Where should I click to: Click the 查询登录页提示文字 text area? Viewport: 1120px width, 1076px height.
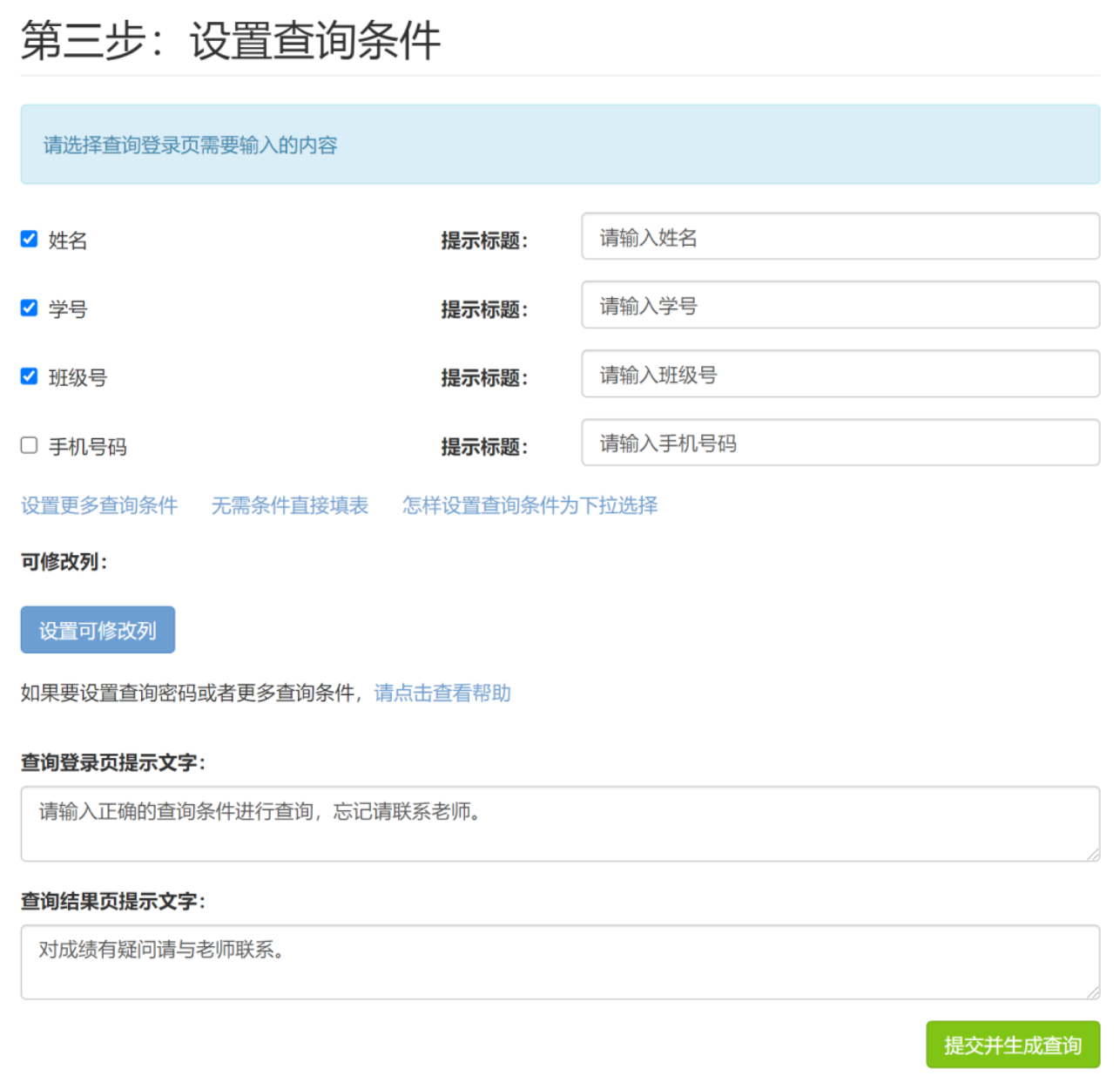click(x=560, y=824)
